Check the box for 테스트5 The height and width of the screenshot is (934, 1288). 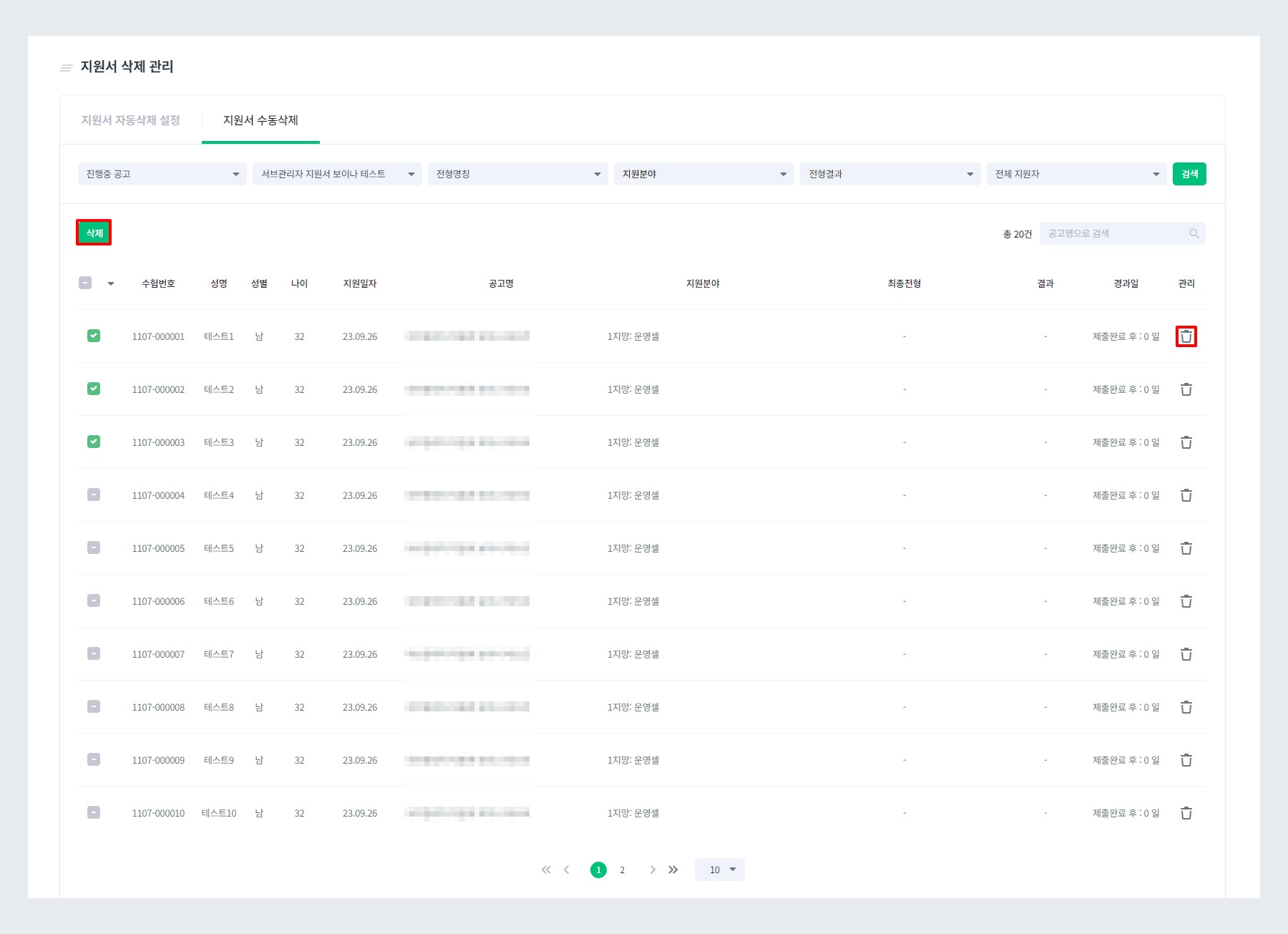[94, 548]
